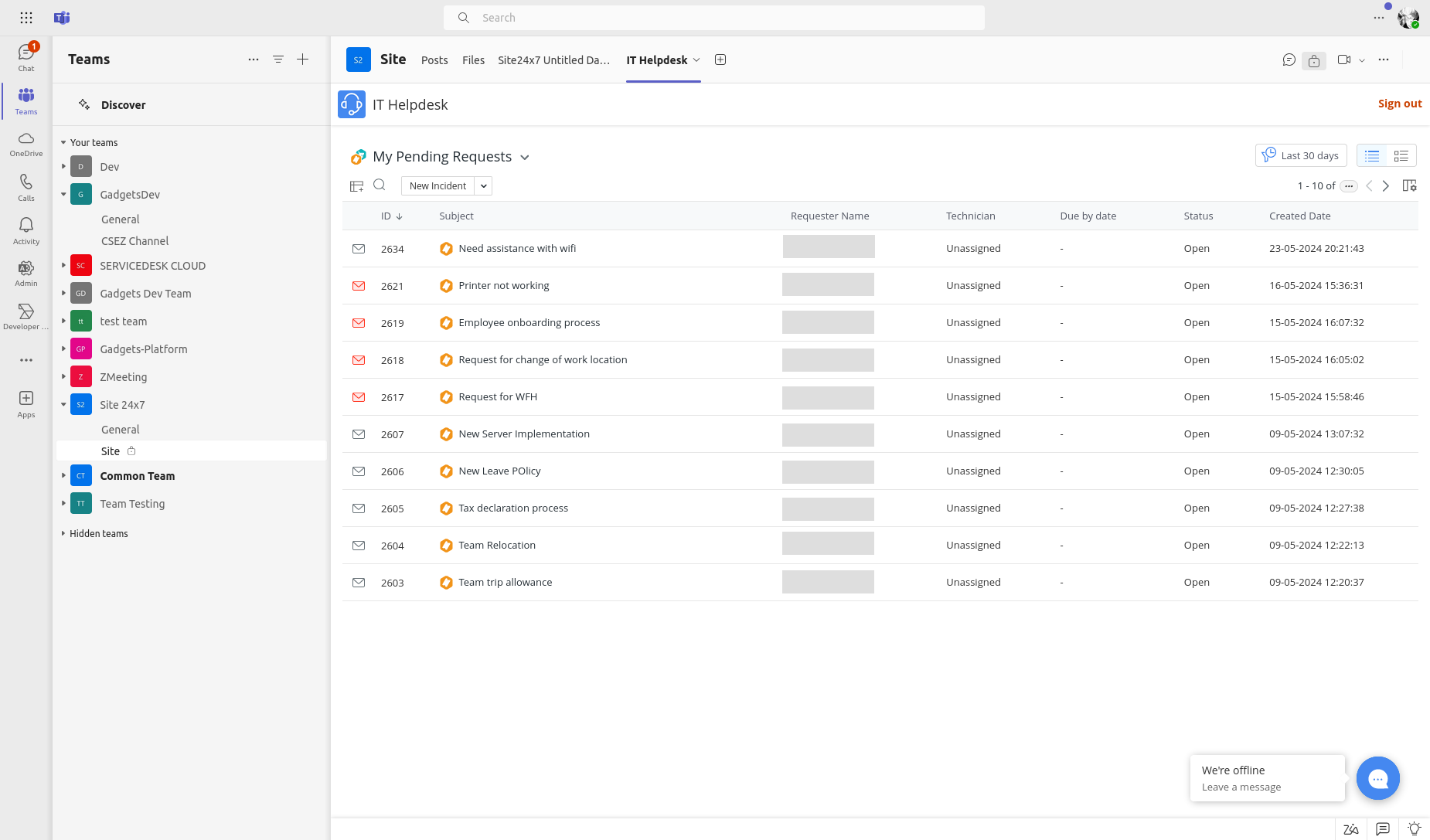The image size is (1430, 840).
Task: Change the Last 30 days filter
Action: (1302, 155)
